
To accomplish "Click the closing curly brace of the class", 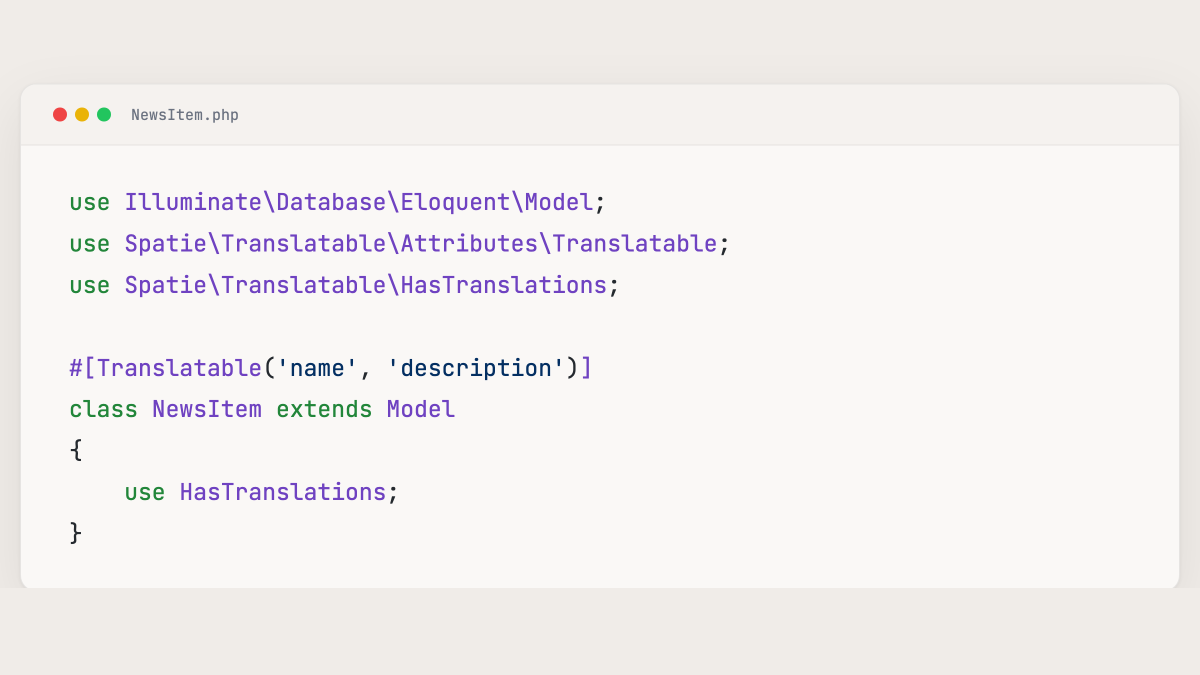I will tap(76, 533).
